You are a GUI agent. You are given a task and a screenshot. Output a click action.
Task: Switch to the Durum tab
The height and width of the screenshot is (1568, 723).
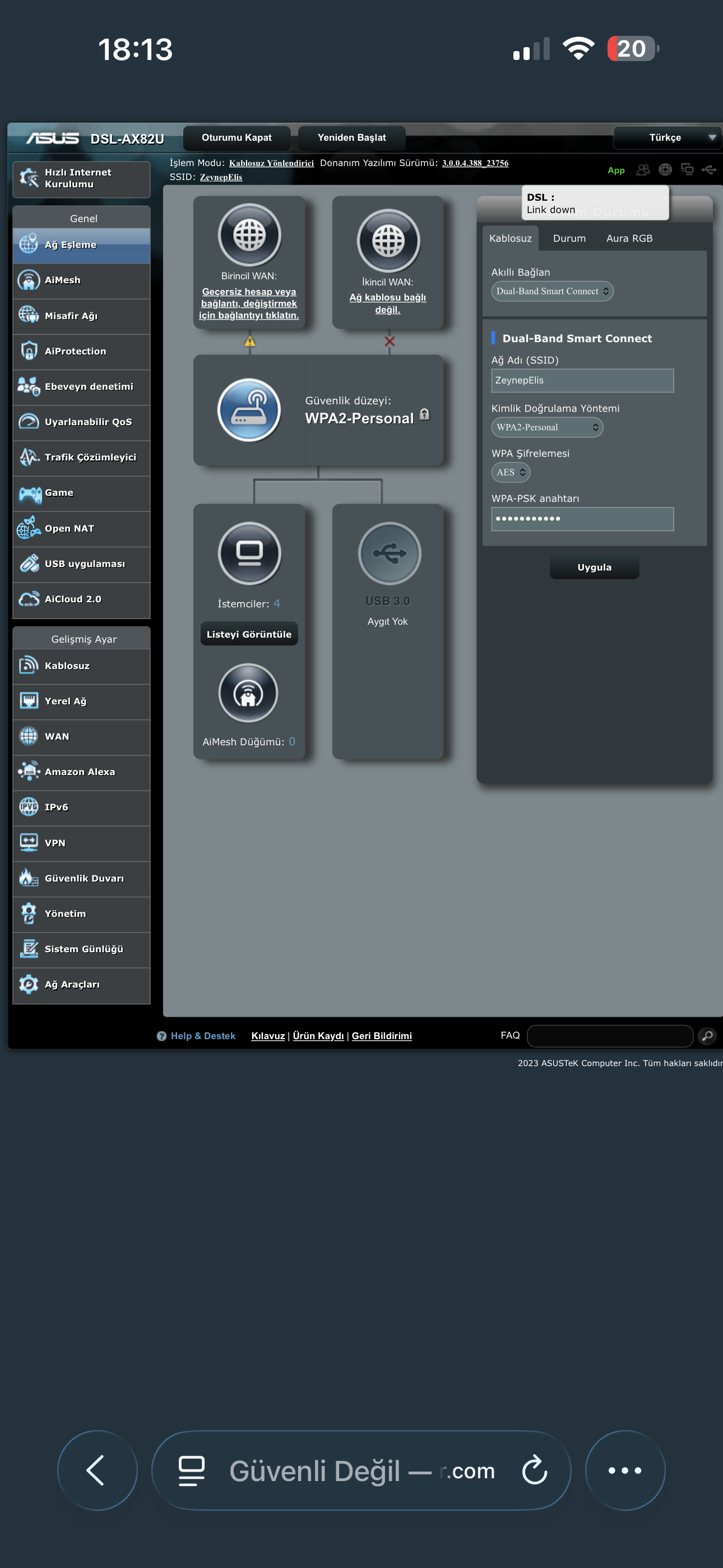569,238
